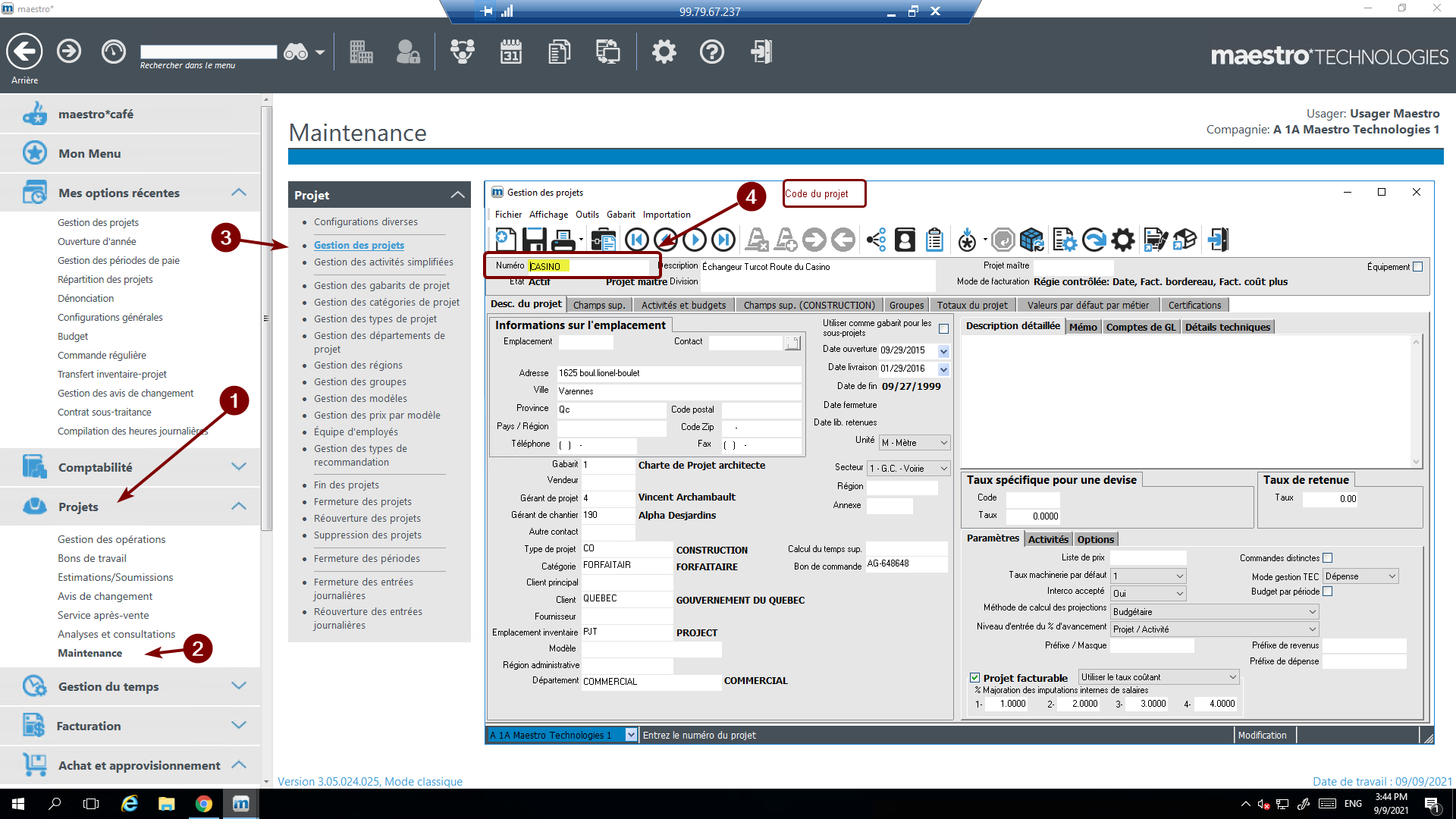Image resolution: width=1456 pixels, height=819 pixels.
Task: Click the Windows Start button
Action: coord(18,804)
